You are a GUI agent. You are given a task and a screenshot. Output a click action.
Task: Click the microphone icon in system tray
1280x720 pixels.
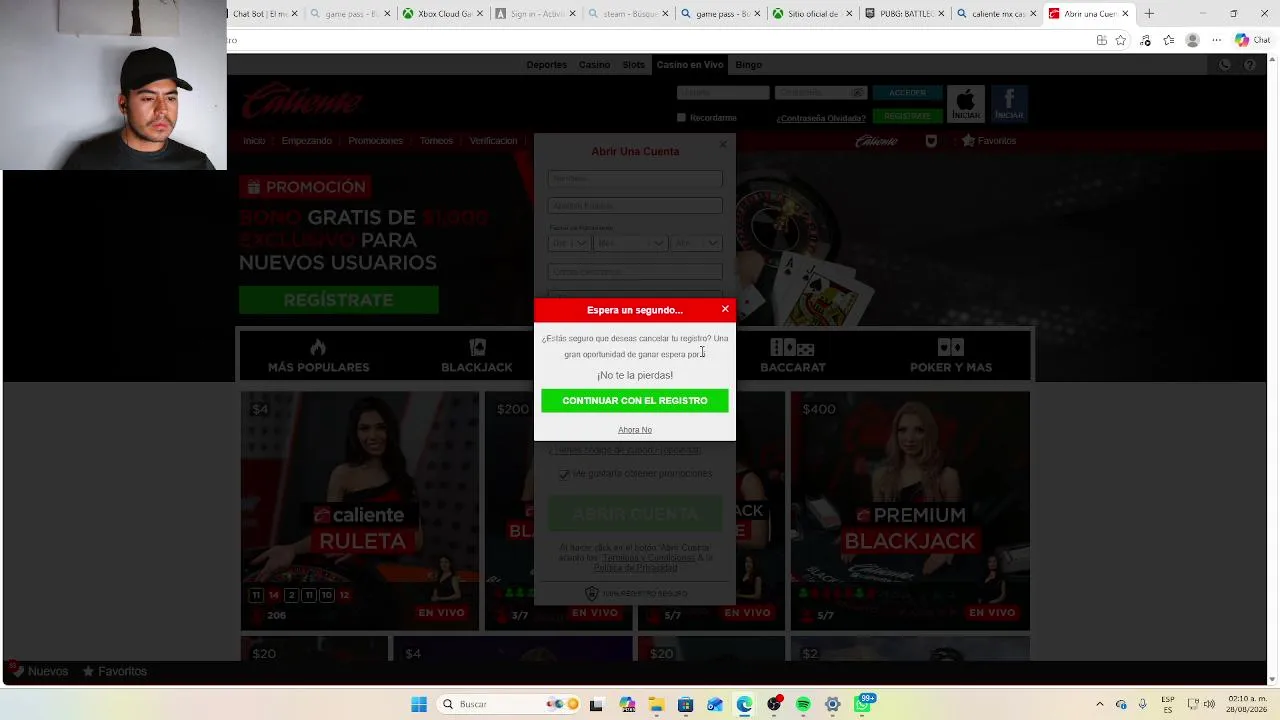(1143, 705)
